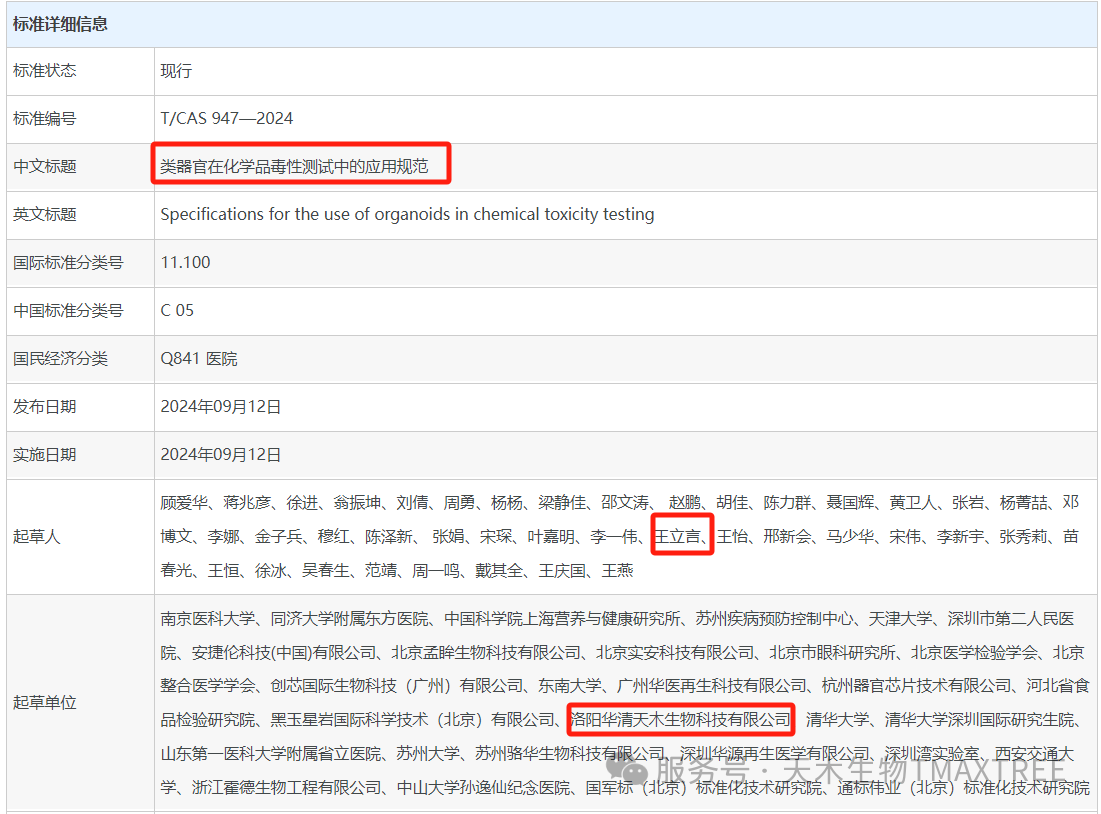The height and width of the screenshot is (814, 1101).
Task: Click the English title about organoids
Action: click(x=407, y=214)
